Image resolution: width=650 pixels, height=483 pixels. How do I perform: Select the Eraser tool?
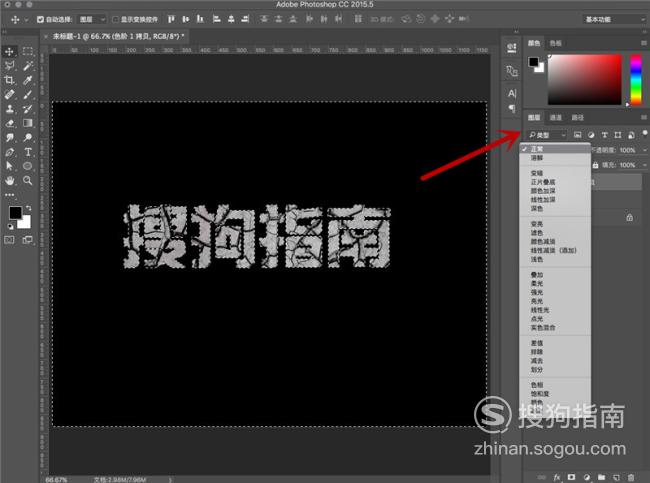coord(10,123)
